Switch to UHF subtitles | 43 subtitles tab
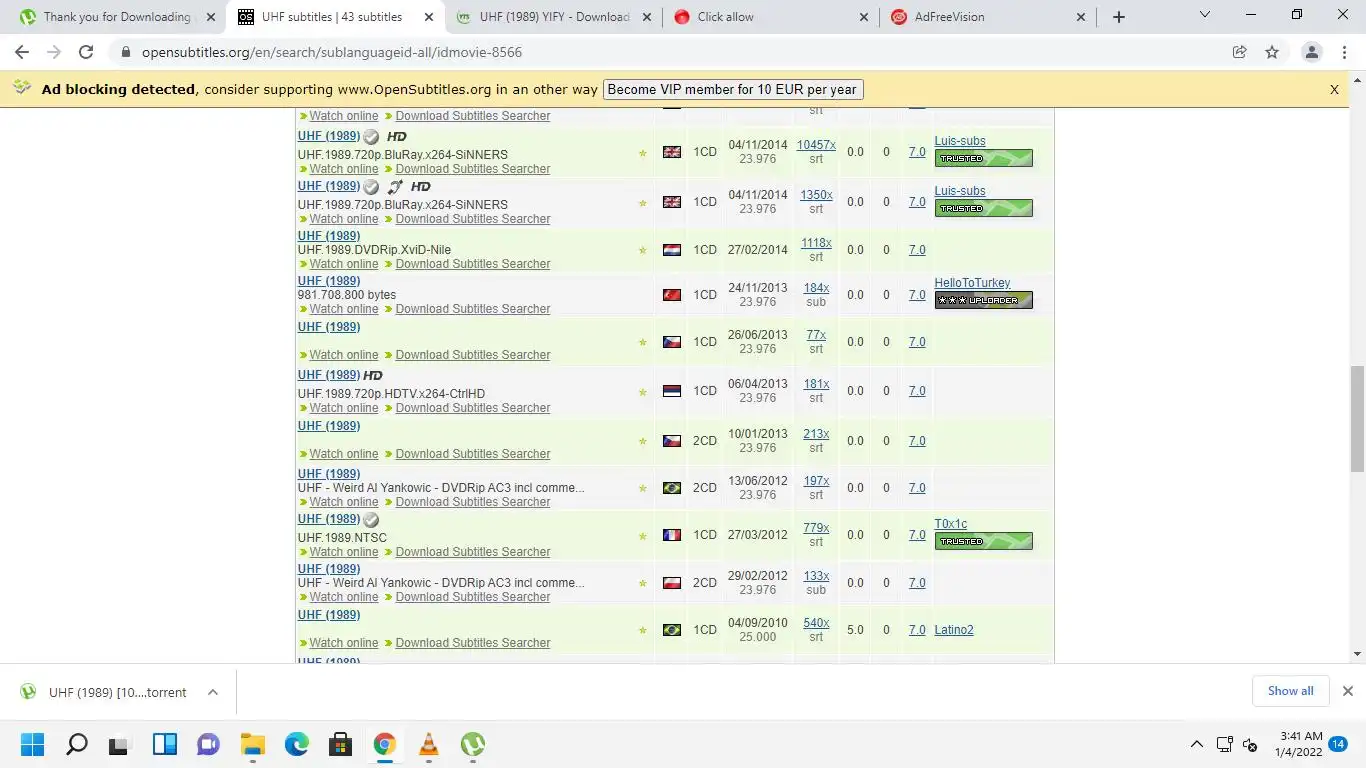This screenshot has height=768, width=1366. coord(336,17)
